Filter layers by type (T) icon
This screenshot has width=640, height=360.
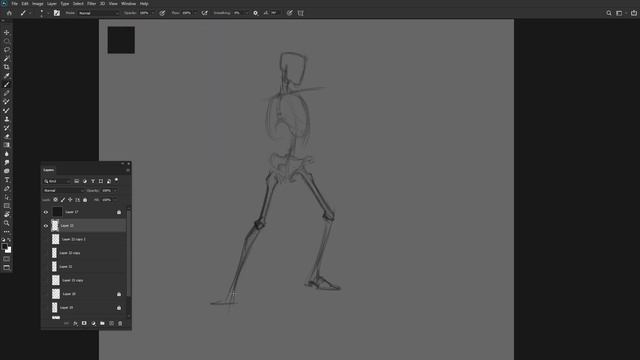[93, 181]
